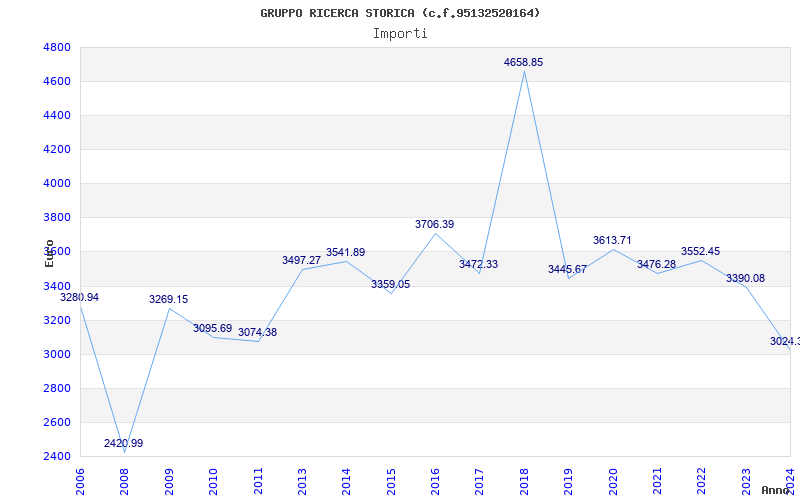Click the x-axis year 2019
Image resolution: width=800 pixels, height=500 pixels.
tap(568, 481)
